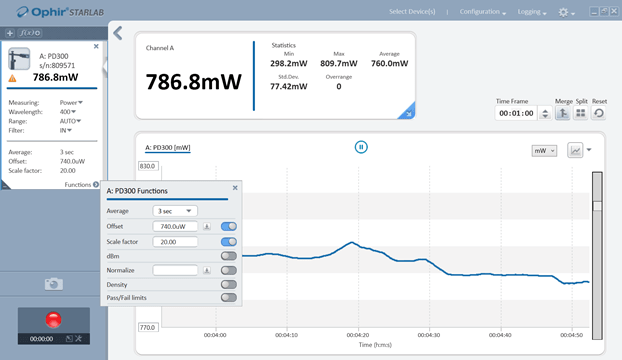This screenshot has height=360, width=622.
Task: Open the mW units dropdown
Action: 544,151
